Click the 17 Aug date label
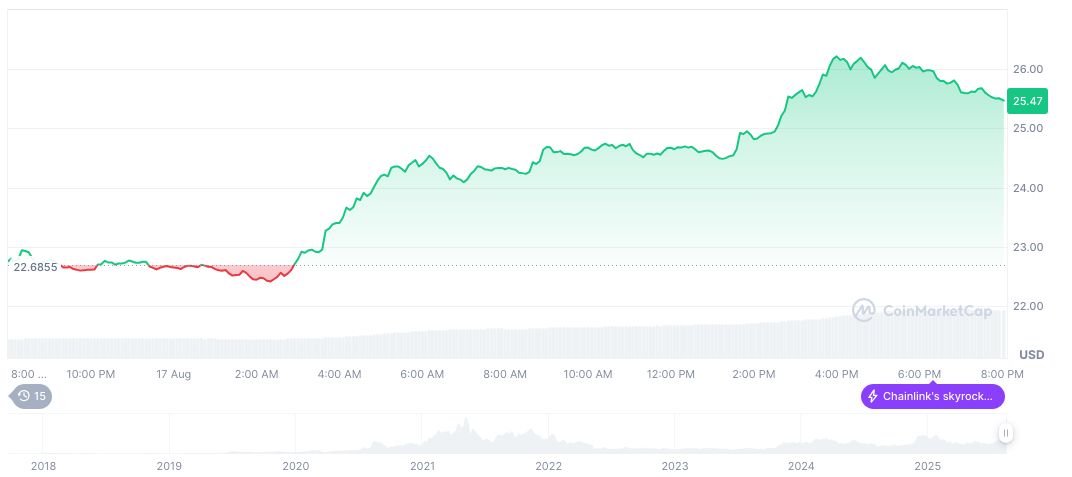Image resolution: width=1072 pixels, height=477 pixels. [173, 374]
